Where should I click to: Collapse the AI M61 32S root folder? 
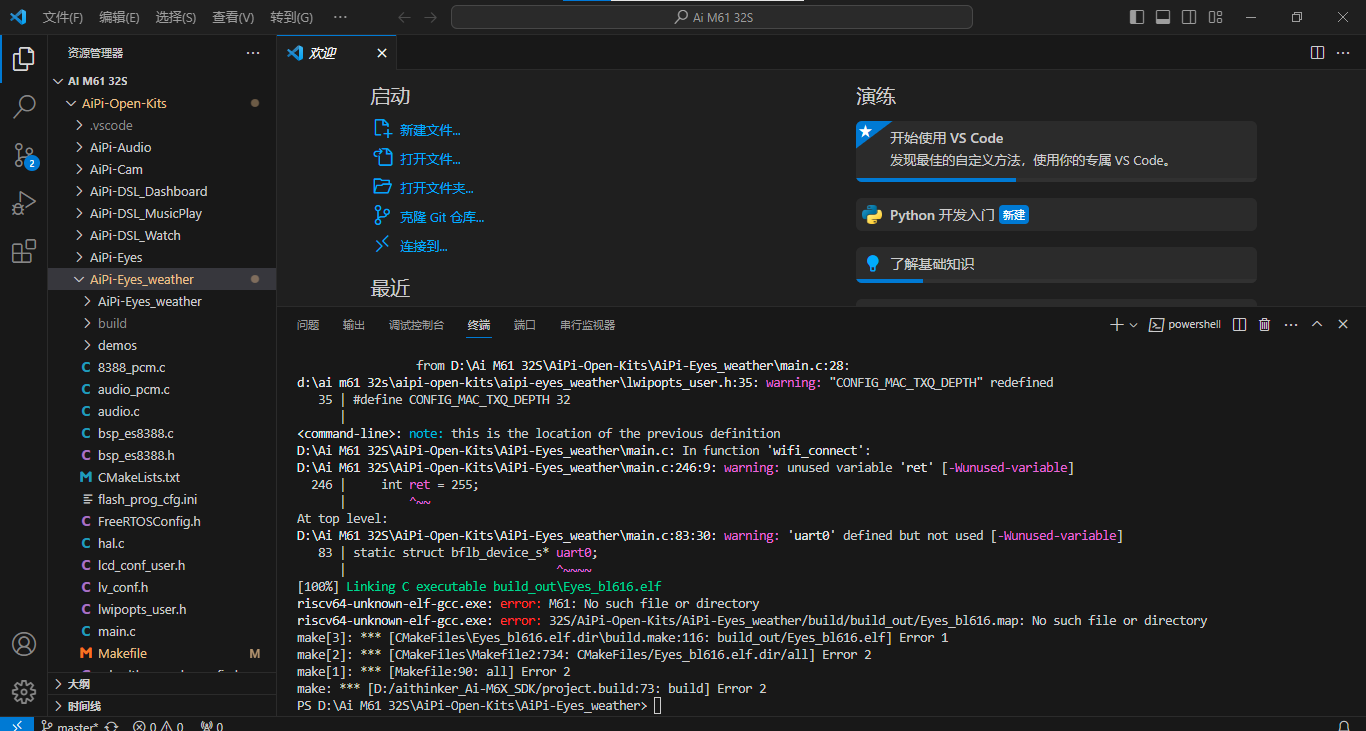tap(162, 81)
